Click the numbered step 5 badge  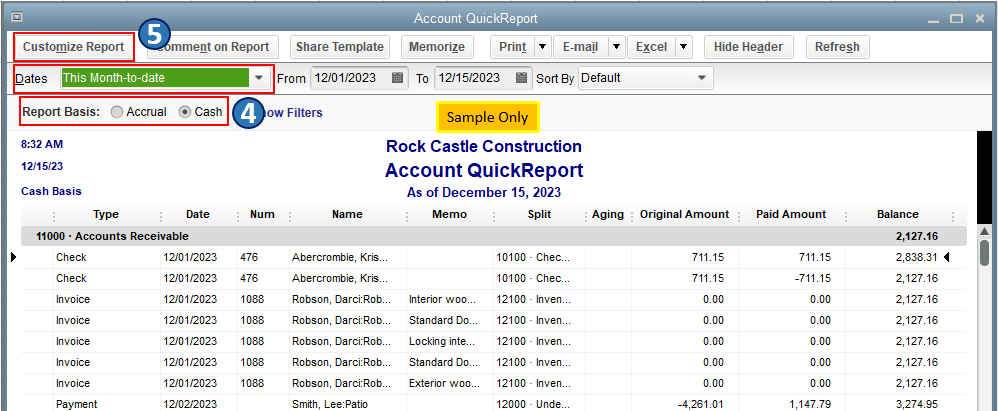[x=153, y=34]
